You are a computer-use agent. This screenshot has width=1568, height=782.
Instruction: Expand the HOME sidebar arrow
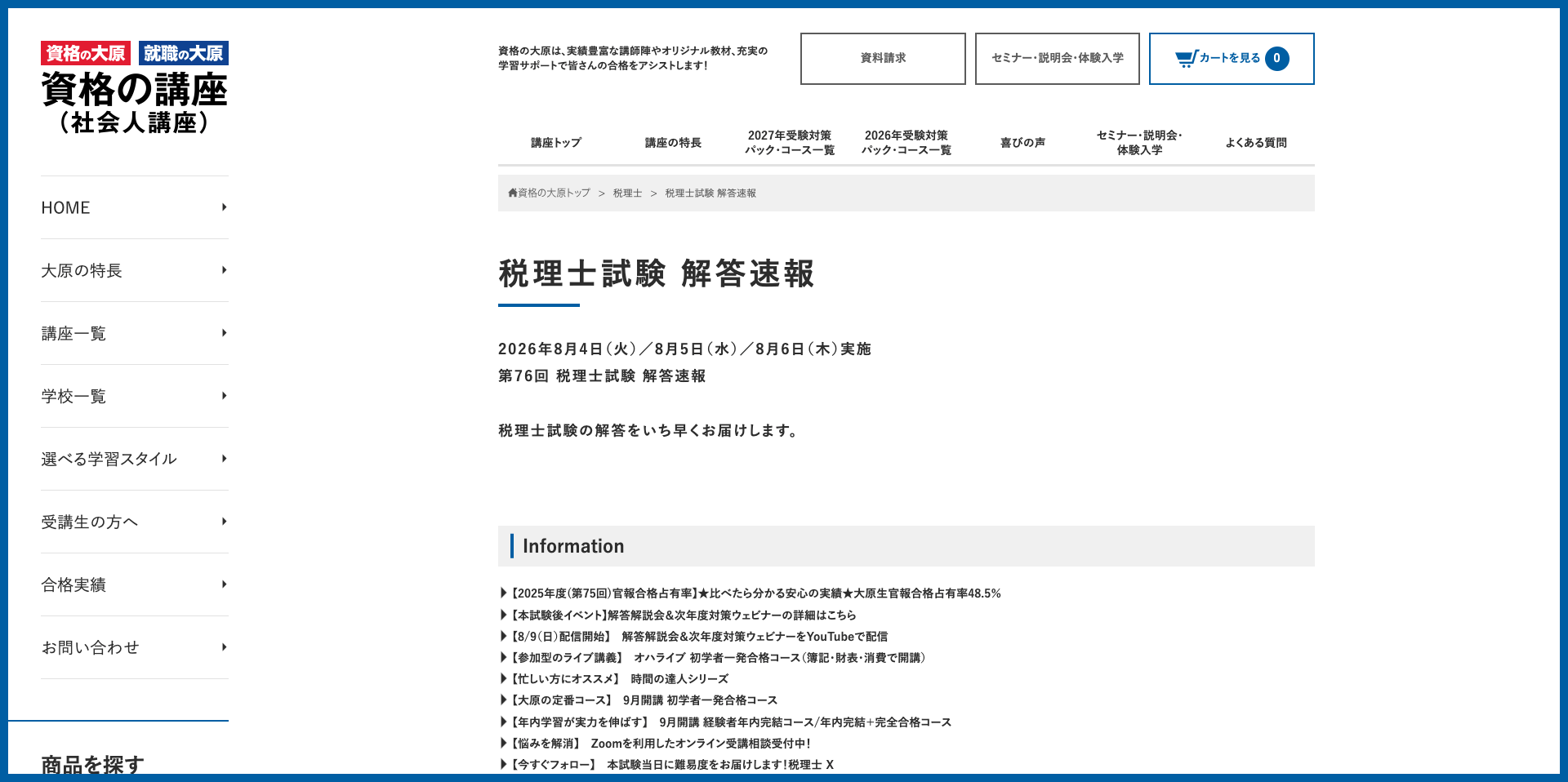coord(224,207)
